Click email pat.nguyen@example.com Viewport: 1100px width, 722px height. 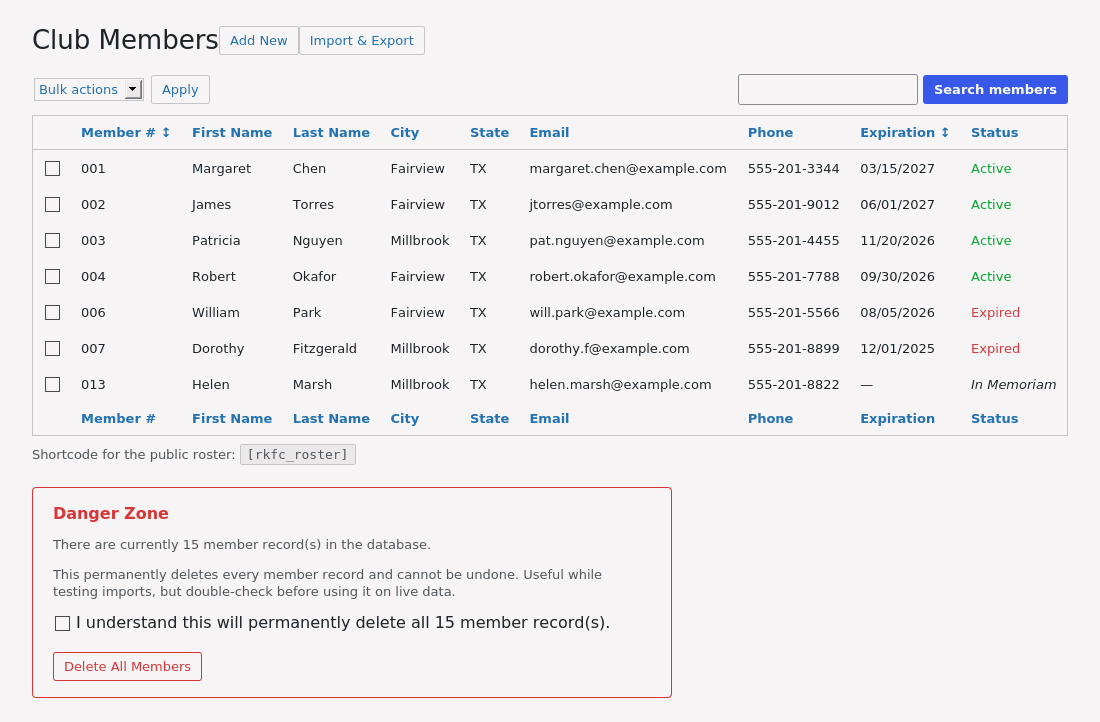pos(617,241)
